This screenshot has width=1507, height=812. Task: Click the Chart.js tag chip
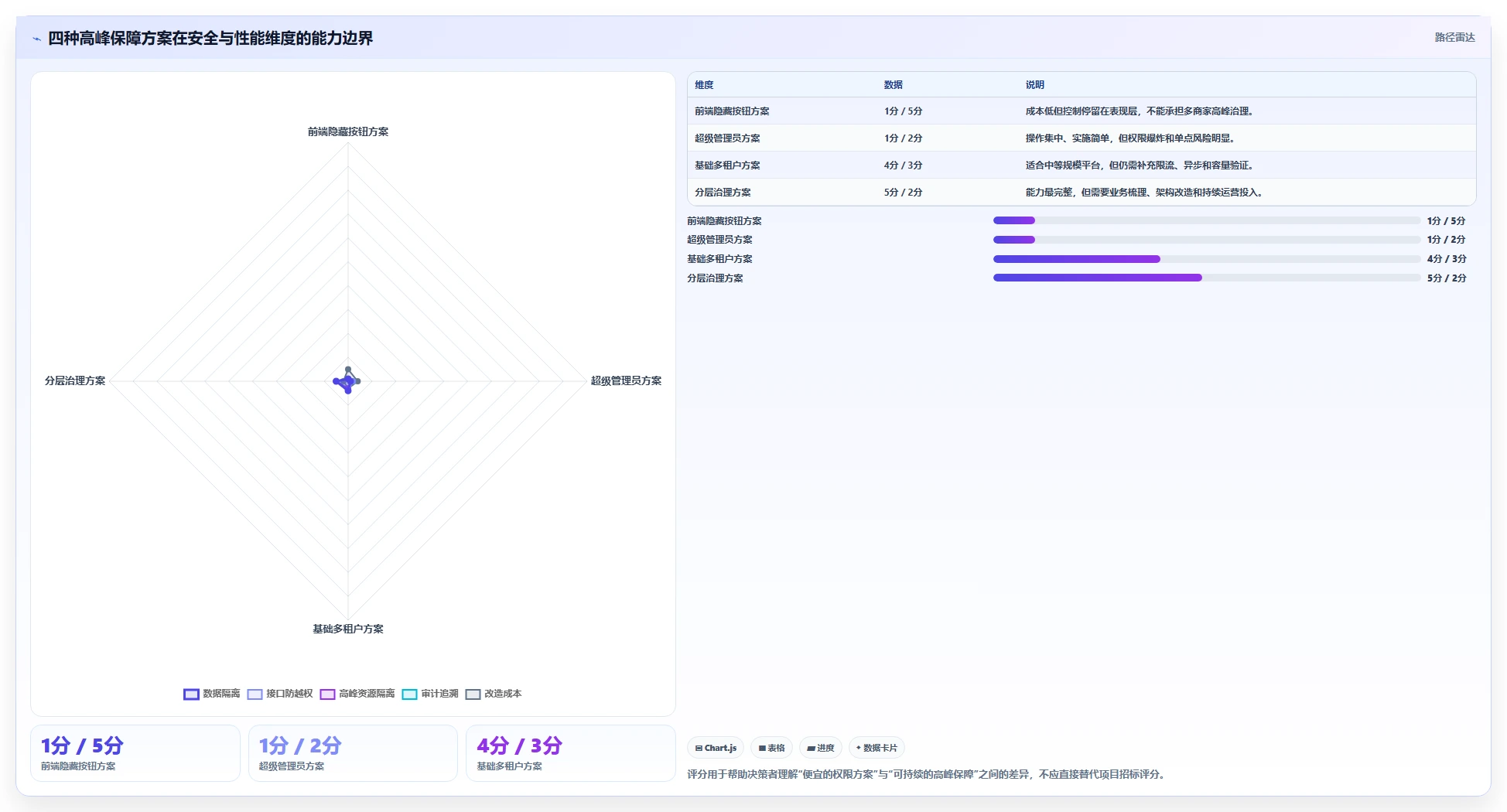tap(716, 748)
